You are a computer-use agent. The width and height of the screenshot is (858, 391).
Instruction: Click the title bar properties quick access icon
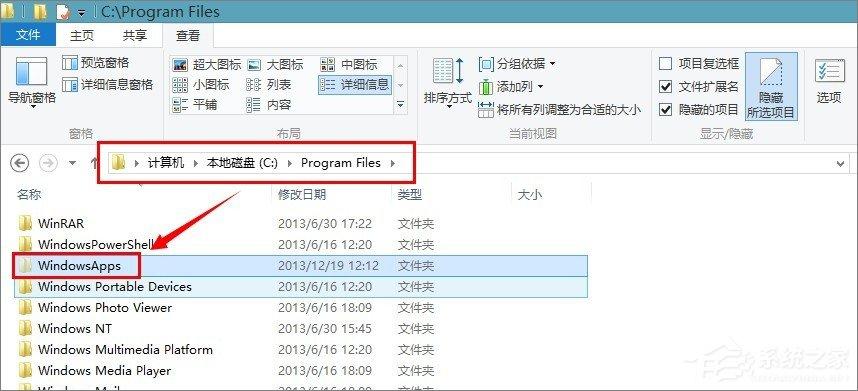point(62,11)
